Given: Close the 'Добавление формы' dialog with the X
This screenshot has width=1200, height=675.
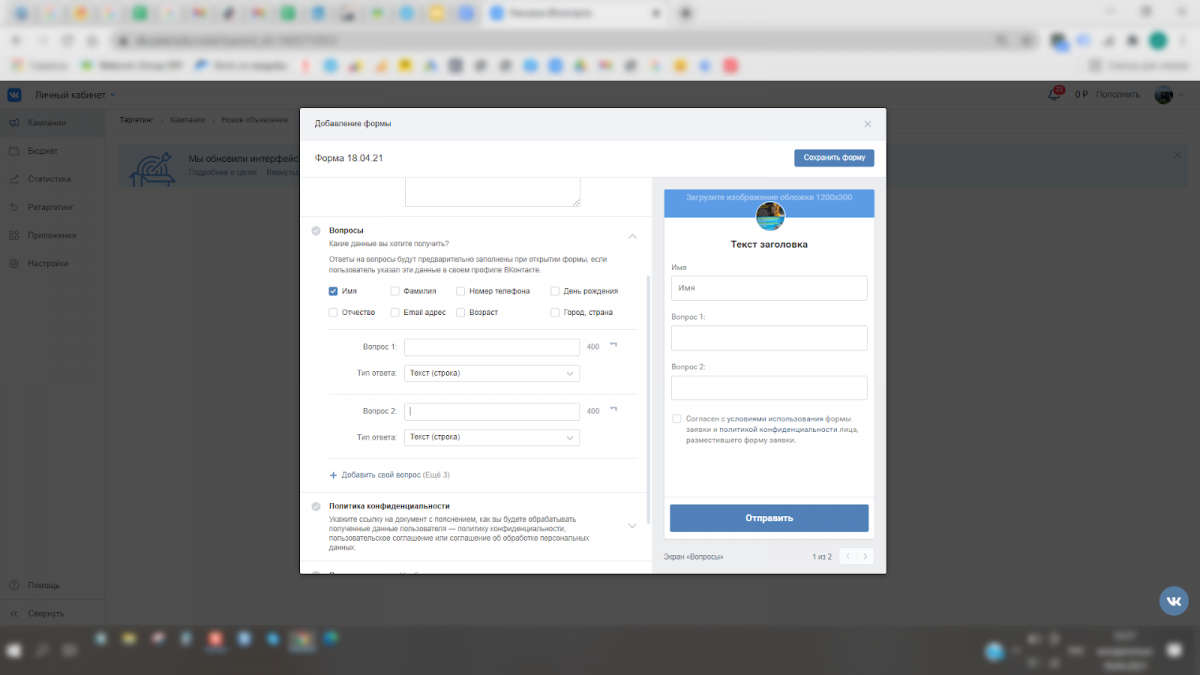Looking at the screenshot, I should 867,124.
